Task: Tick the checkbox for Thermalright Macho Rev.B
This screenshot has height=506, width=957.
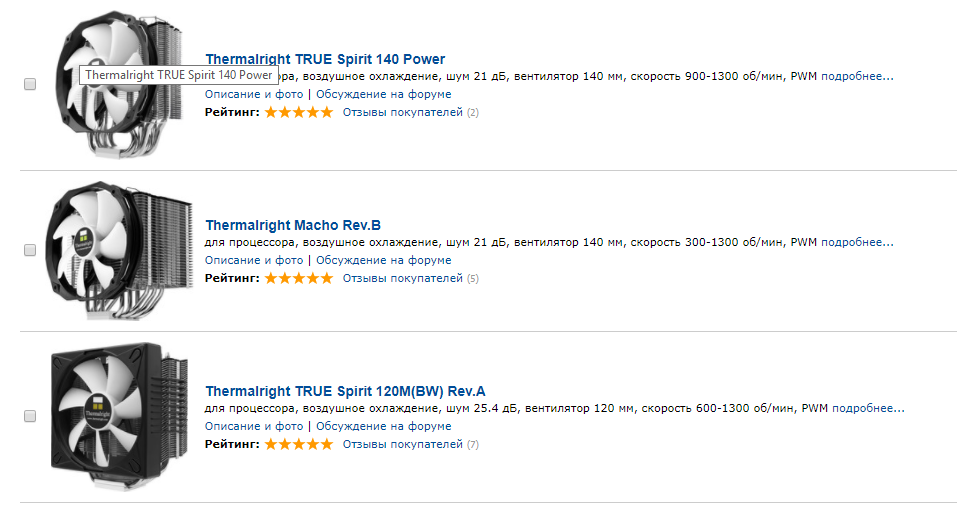Action: point(30,249)
